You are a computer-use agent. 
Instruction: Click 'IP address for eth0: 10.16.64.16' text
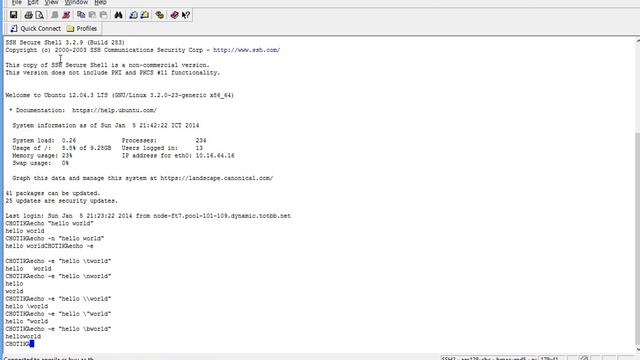(178, 156)
